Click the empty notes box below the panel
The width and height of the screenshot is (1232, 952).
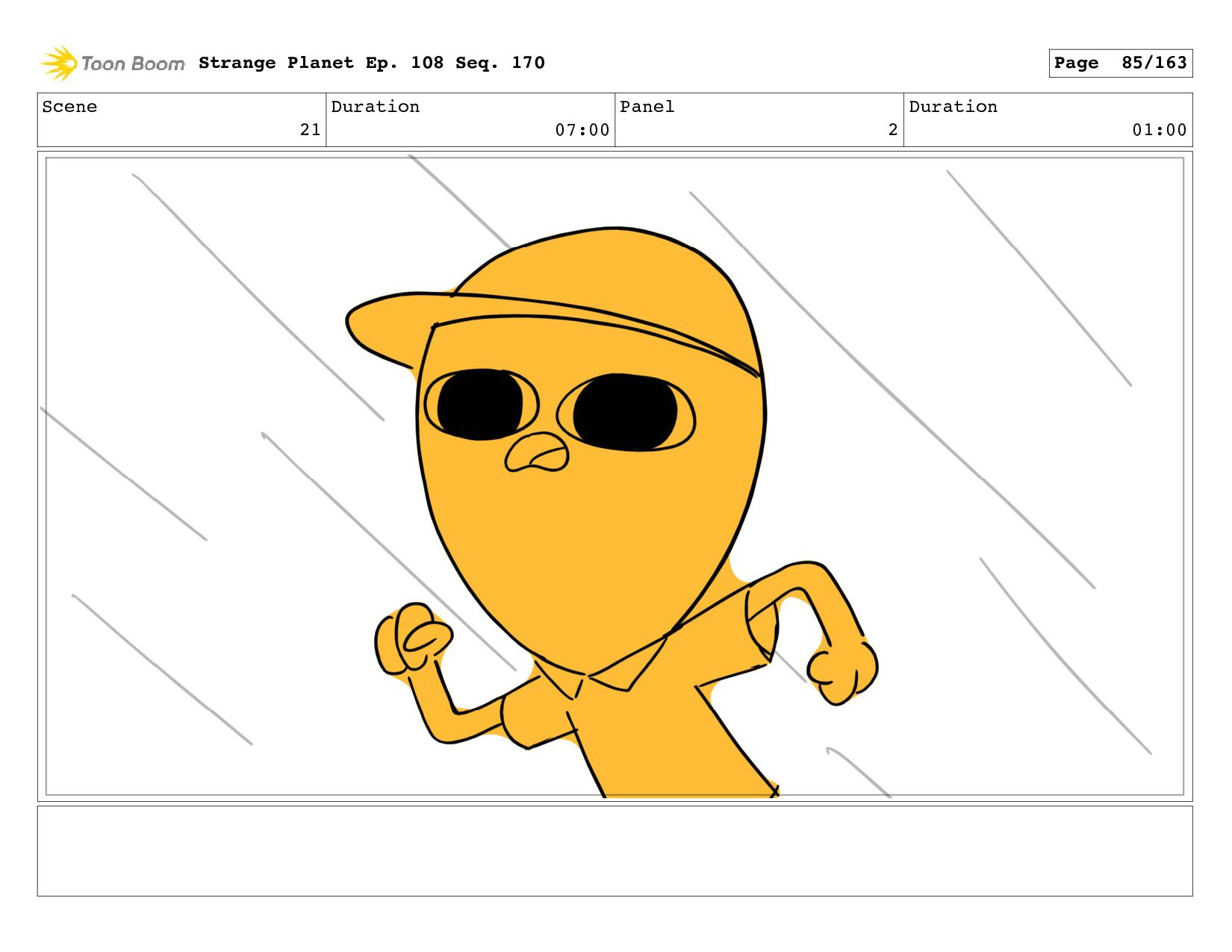pyautogui.click(x=615, y=850)
